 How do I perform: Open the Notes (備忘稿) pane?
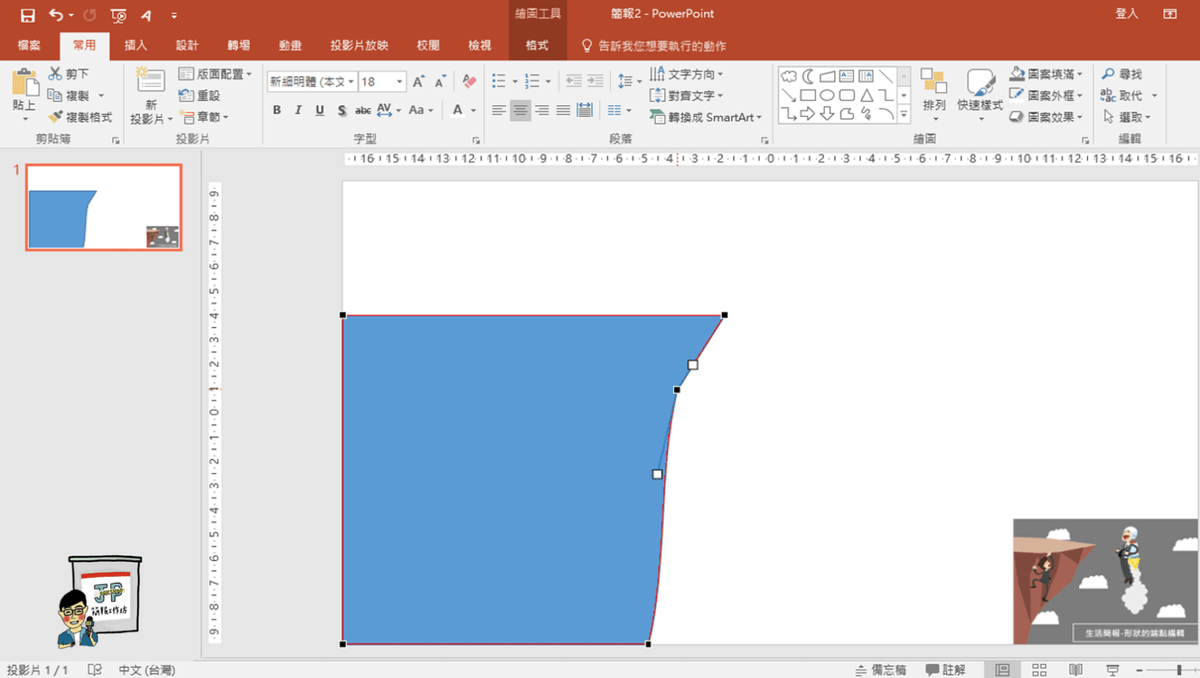tap(880, 670)
